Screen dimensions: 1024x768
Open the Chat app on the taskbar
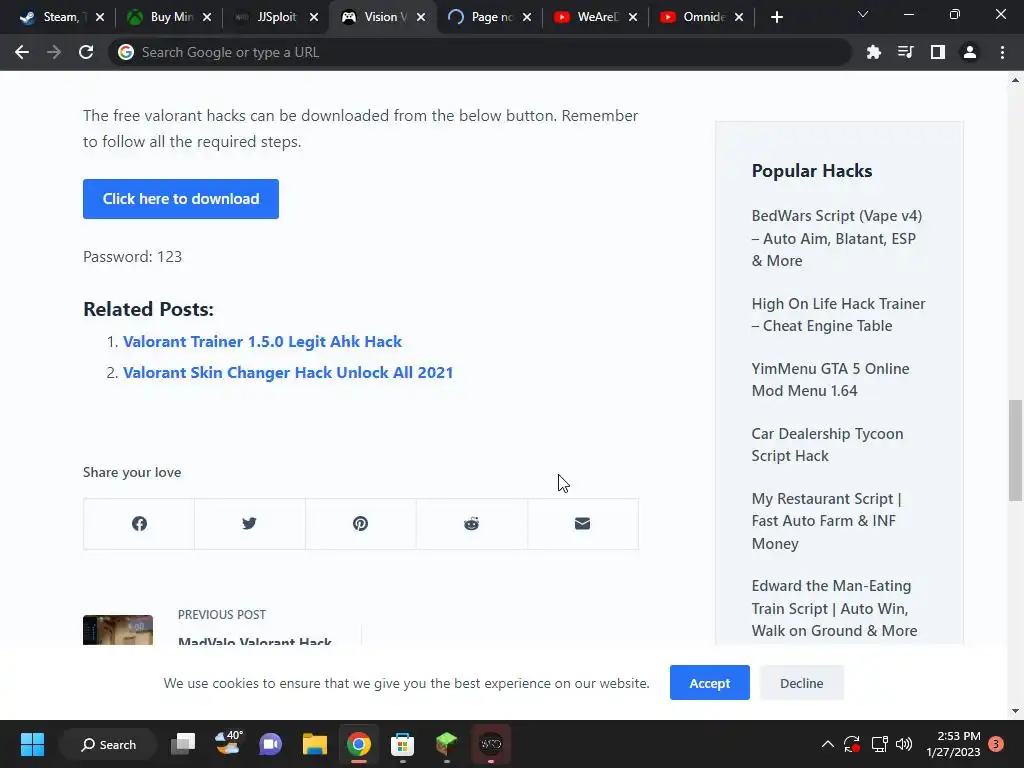[270, 744]
